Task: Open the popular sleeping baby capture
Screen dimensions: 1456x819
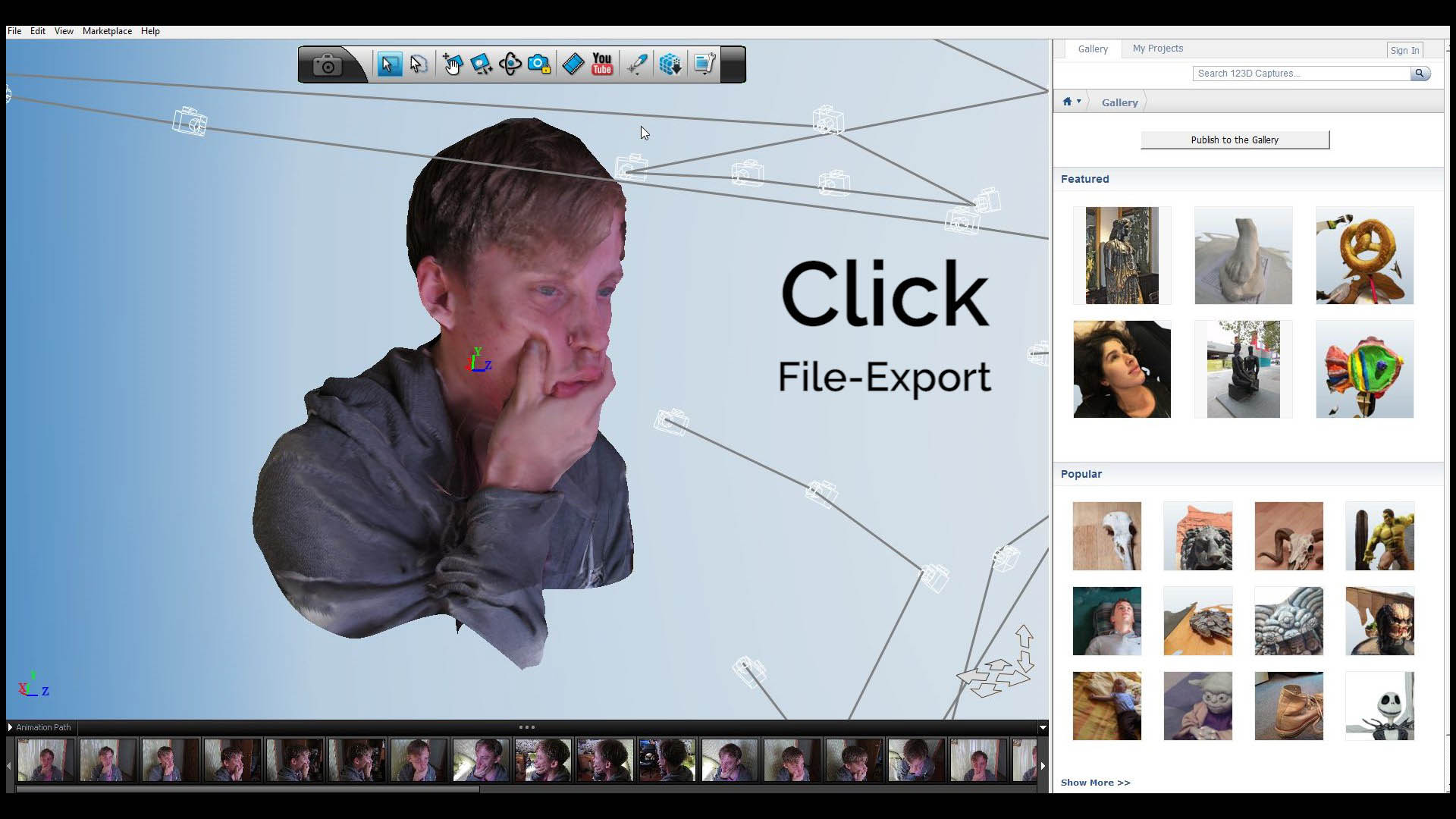Action: pos(1106,706)
